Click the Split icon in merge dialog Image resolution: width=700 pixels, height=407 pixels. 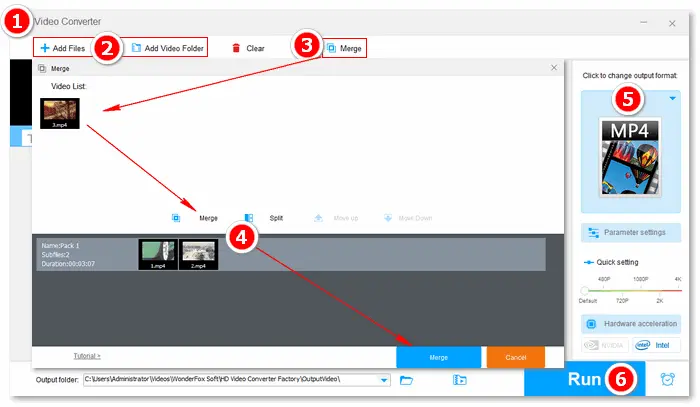pos(248,217)
